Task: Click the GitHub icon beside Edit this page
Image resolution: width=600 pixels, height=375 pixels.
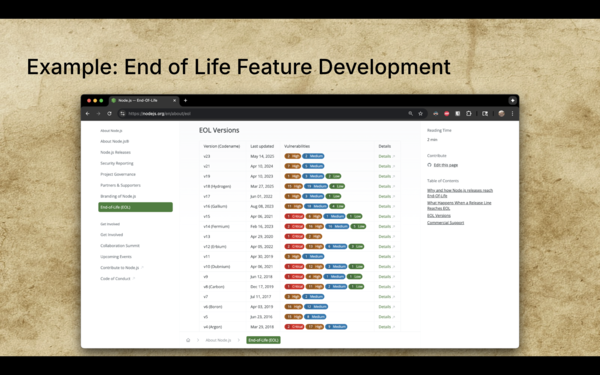Action: pyautogui.click(x=429, y=165)
